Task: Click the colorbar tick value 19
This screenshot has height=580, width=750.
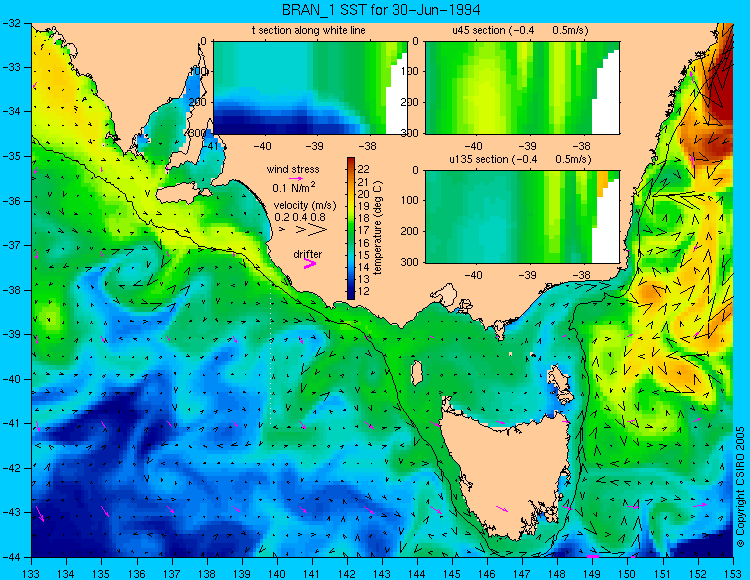Action: pos(364,206)
